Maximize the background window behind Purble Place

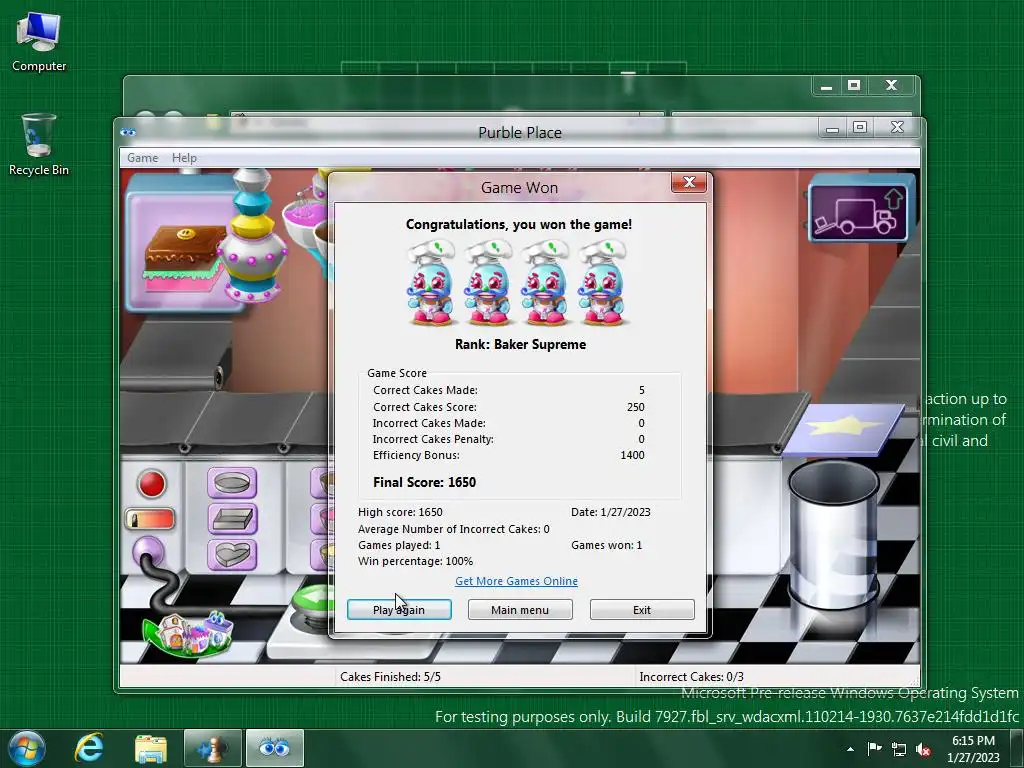[x=854, y=85]
